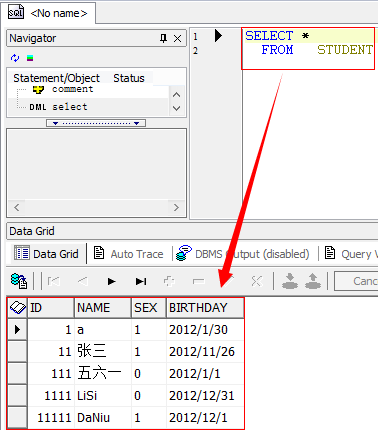Image resolution: width=378 pixels, height=430 pixels.
Task: Jump to last record in grid
Action: coord(141,281)
